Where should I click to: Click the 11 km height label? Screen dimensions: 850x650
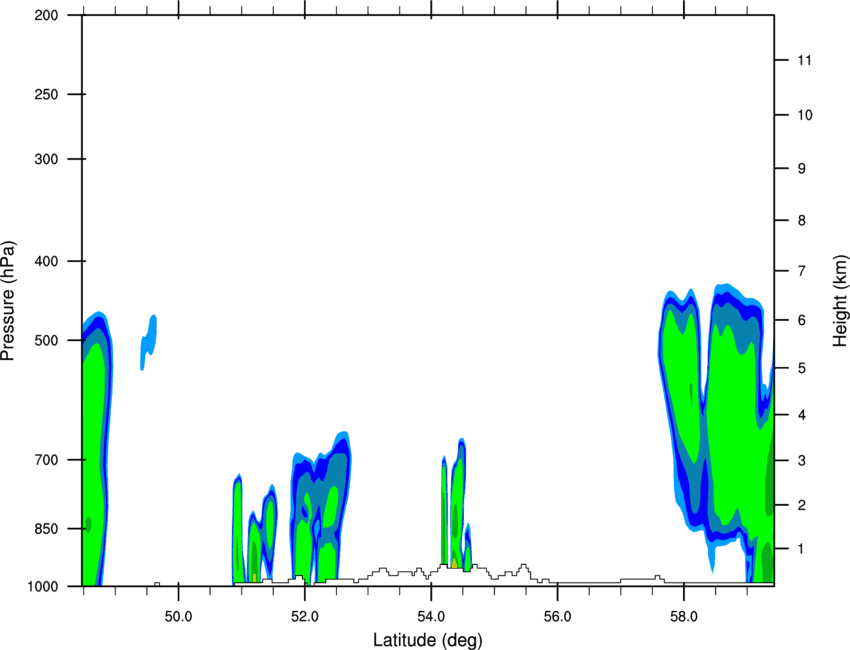click(804, 60)
